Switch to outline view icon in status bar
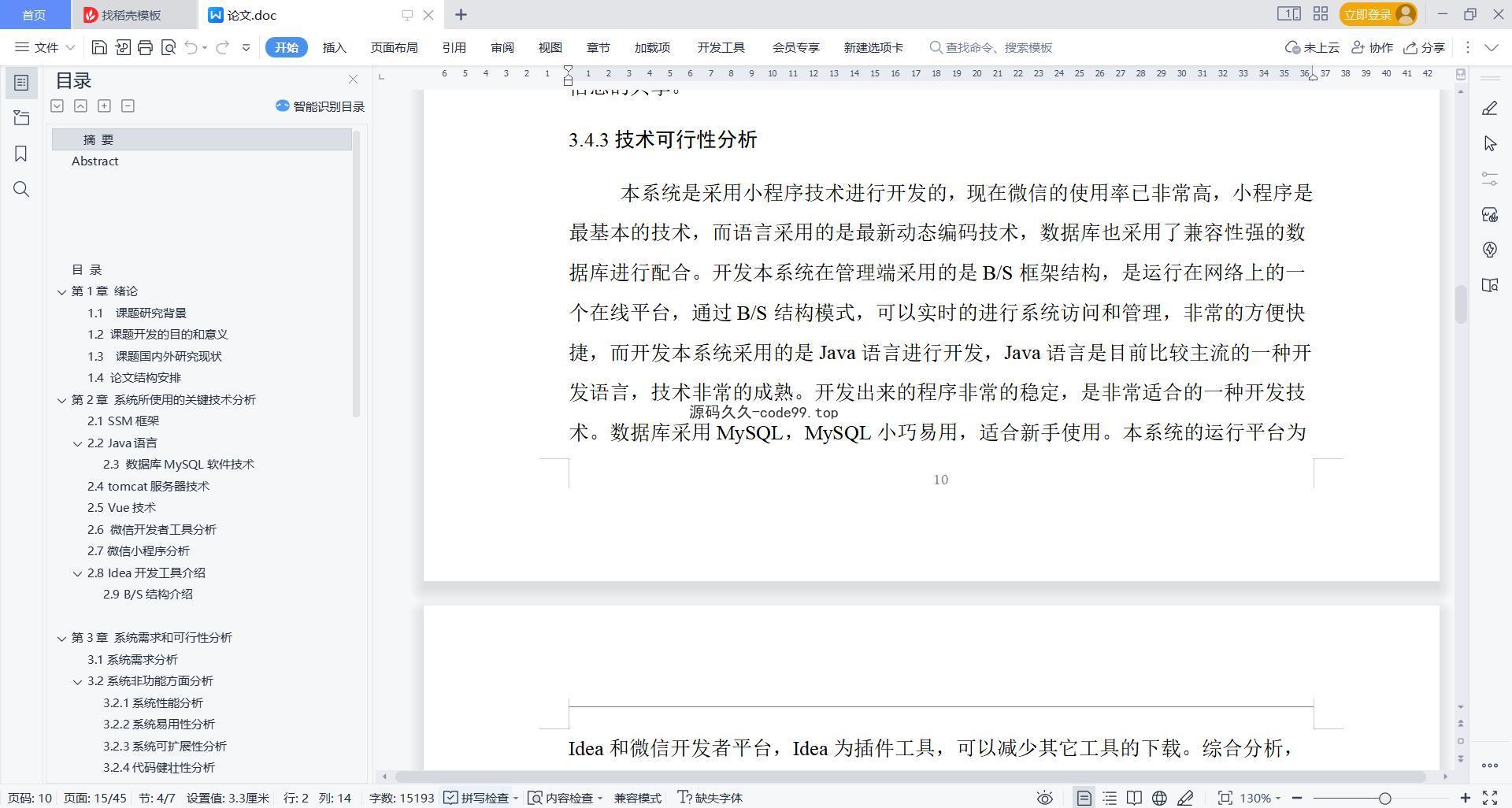The image size is (1512, 808). 1110,798
